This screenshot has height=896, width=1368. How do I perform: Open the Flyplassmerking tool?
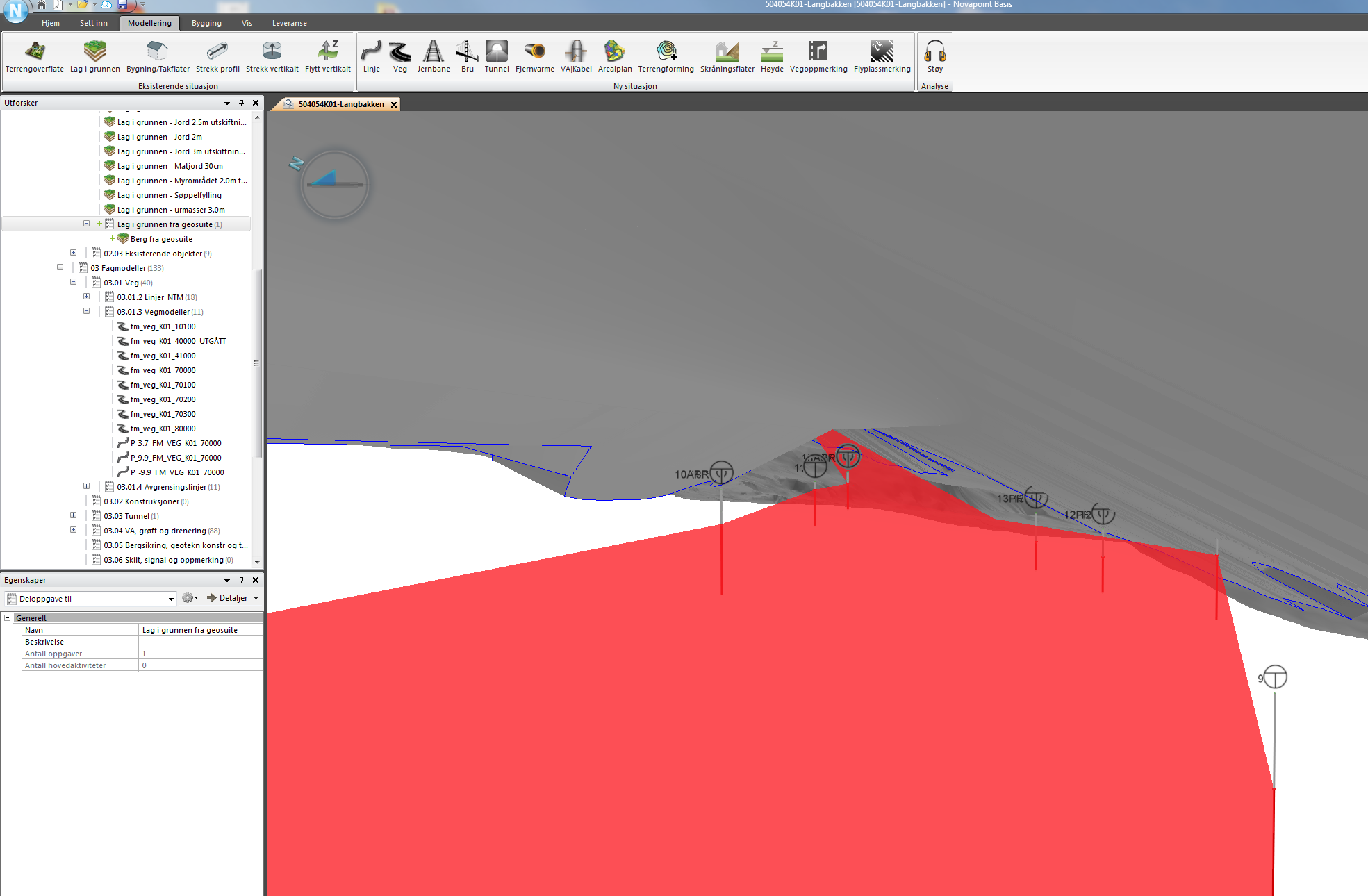click(x=882, y=57)
